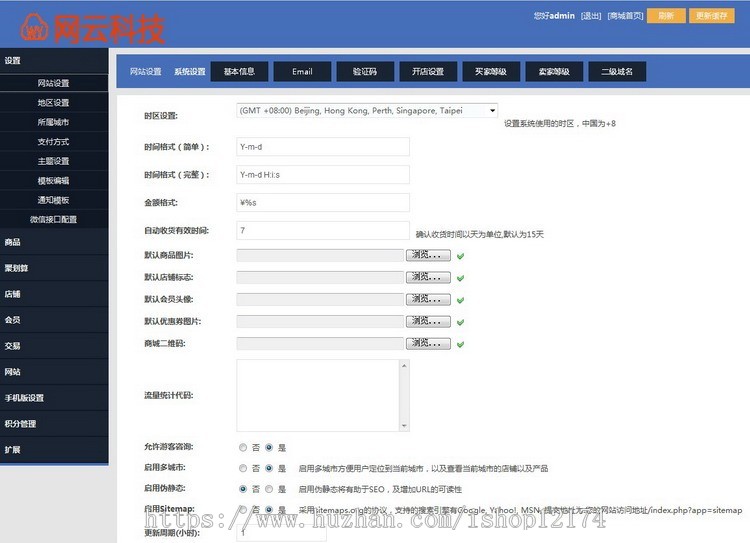Open 模板编辑 in the sidebar

tap(54, 181)
